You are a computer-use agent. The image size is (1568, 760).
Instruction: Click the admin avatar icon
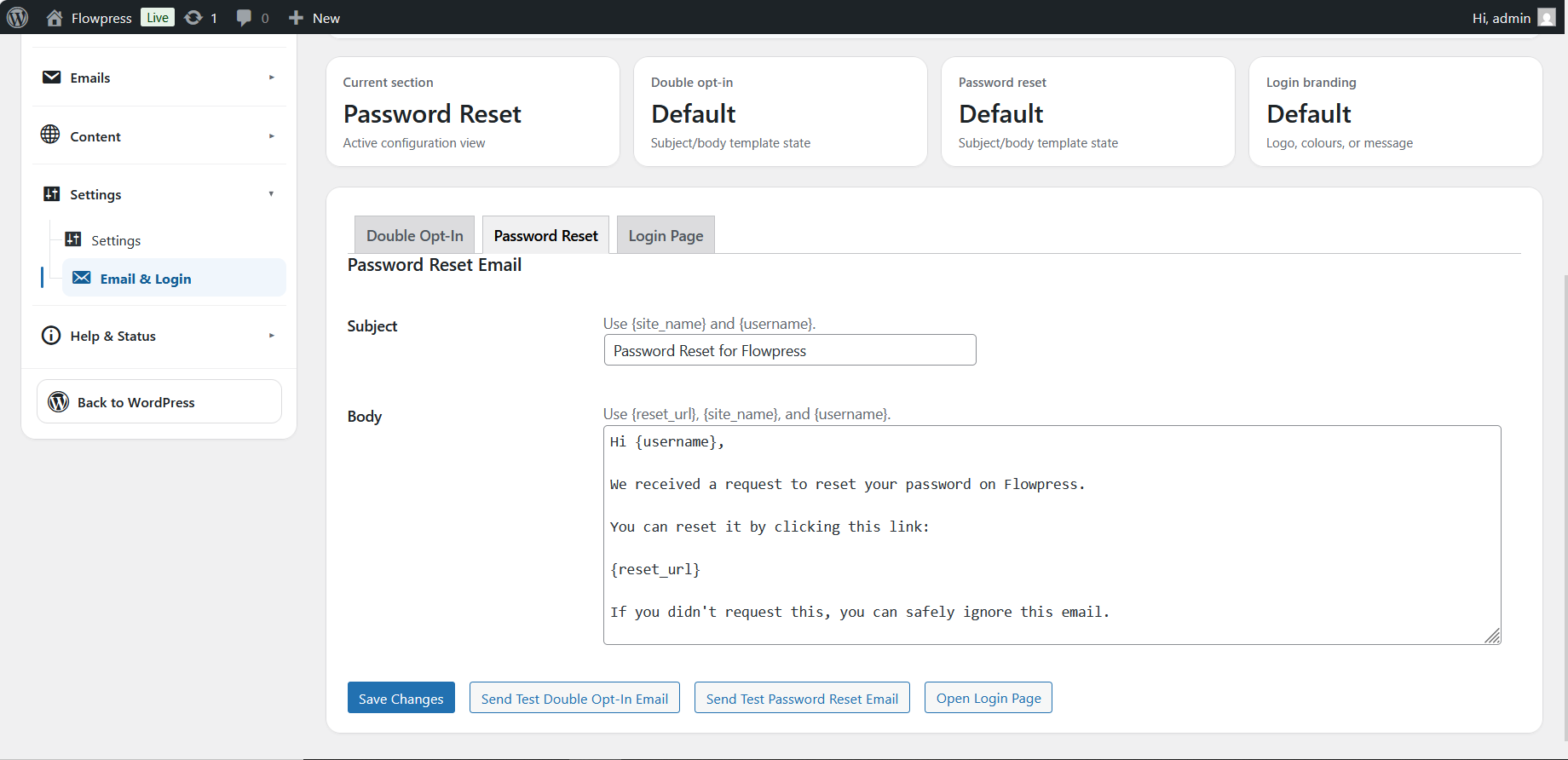coord(1547,18)
